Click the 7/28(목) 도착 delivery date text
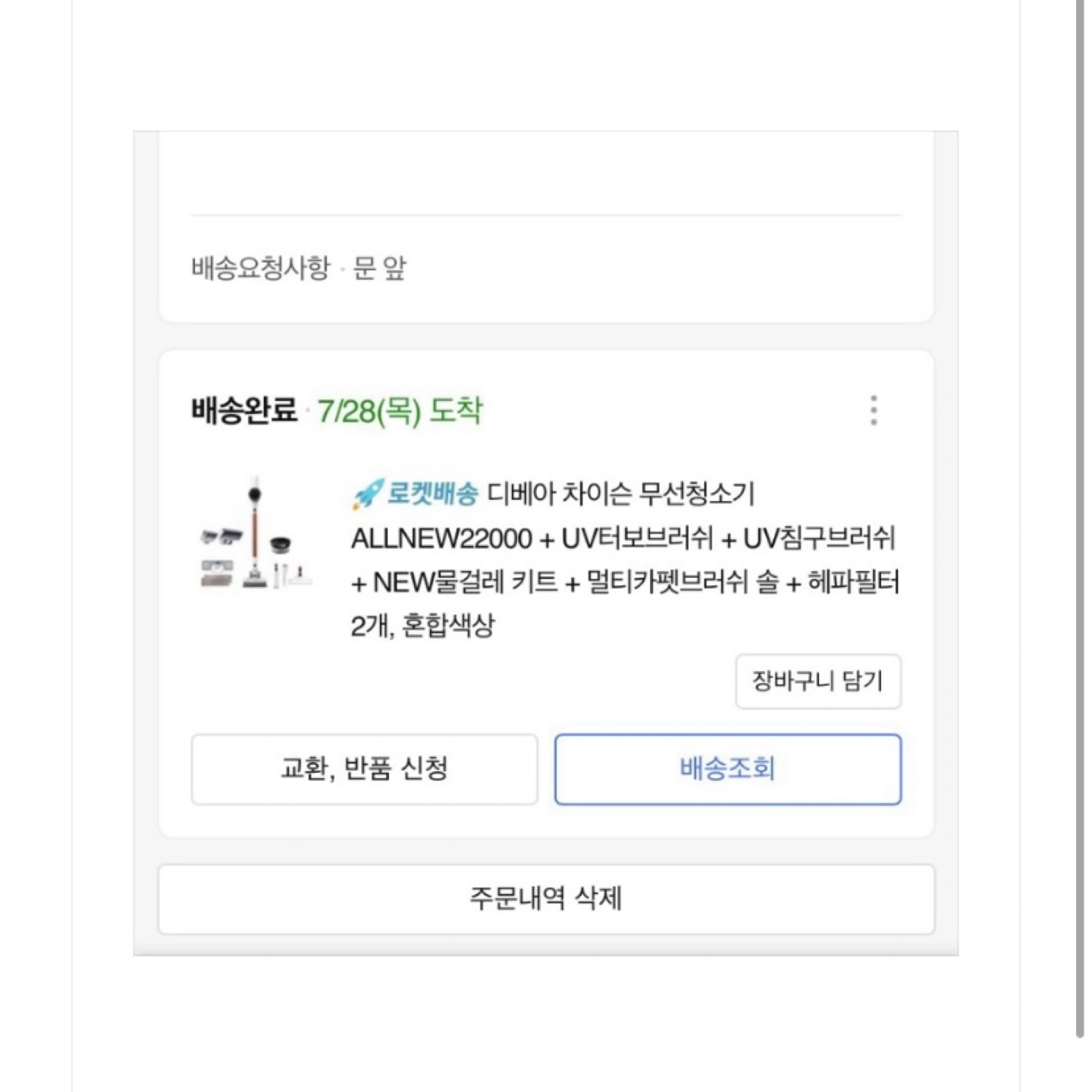The width and height of the screenshot is (1092, 1092). pyautogui.click(x=400, y=410)
